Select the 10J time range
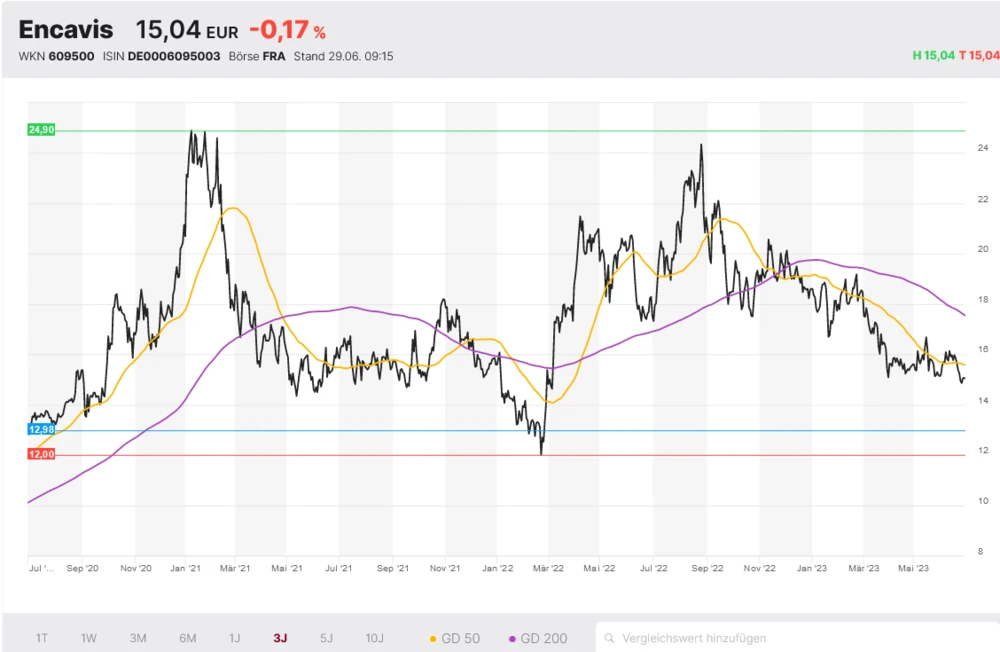This screenshot has width=1000, height=652. (374, 637)
